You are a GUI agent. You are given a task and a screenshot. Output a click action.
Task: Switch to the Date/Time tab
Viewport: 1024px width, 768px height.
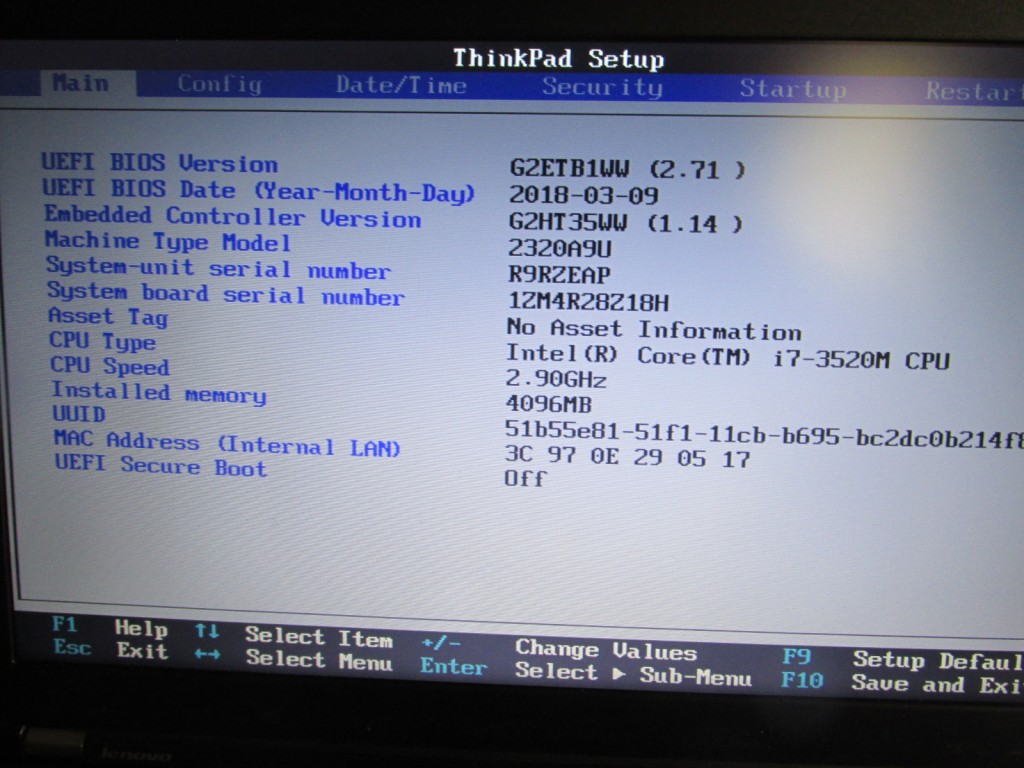[401, 86]
